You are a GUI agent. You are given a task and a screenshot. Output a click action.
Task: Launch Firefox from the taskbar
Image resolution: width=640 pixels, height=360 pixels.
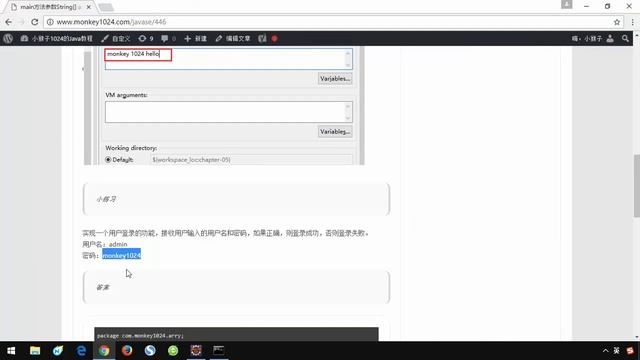click(127, 351)
